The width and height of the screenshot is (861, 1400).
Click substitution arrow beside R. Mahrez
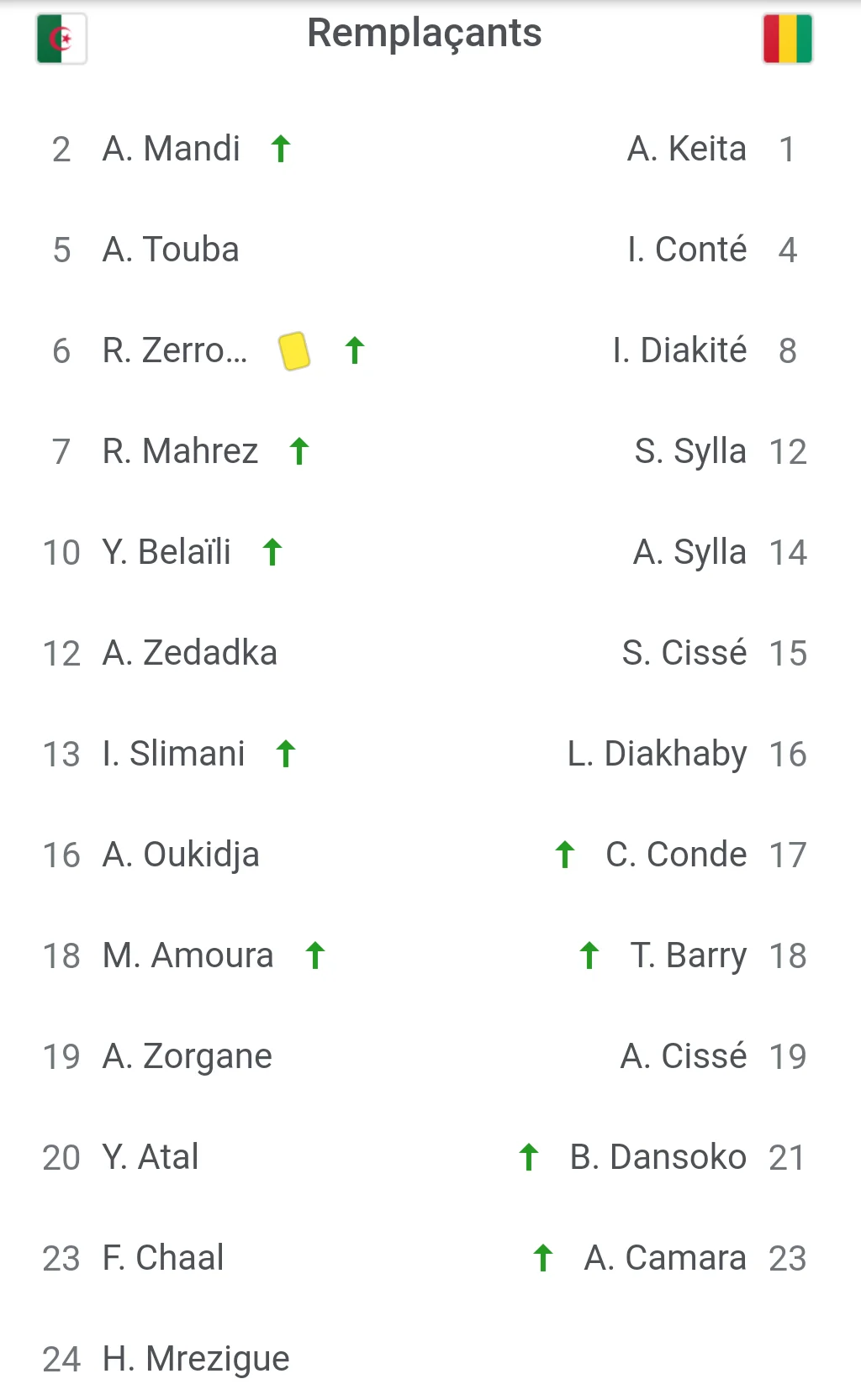(299, 451)
